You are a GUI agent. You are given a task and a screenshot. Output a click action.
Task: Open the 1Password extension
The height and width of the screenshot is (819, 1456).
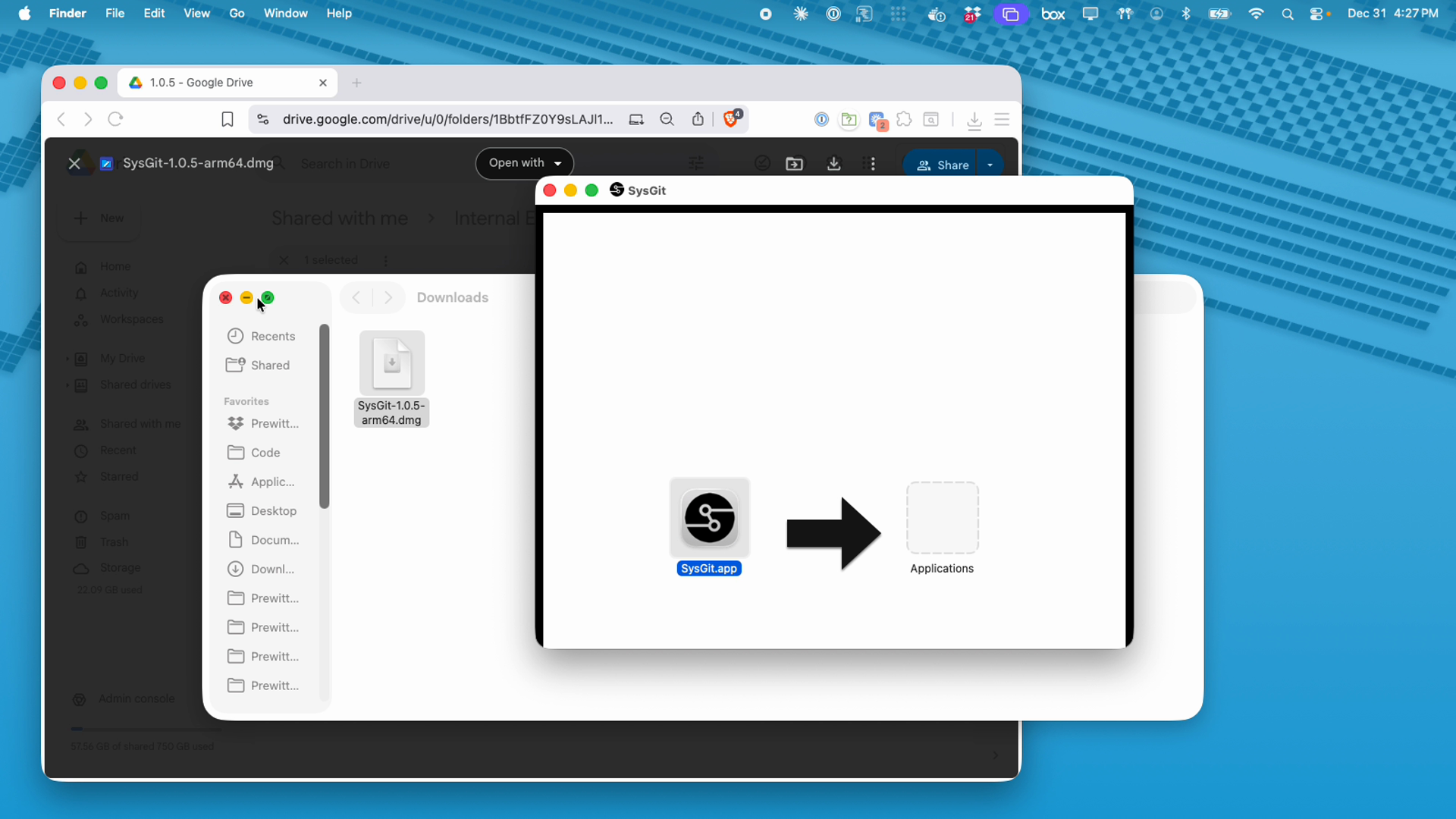pos(821,119)
